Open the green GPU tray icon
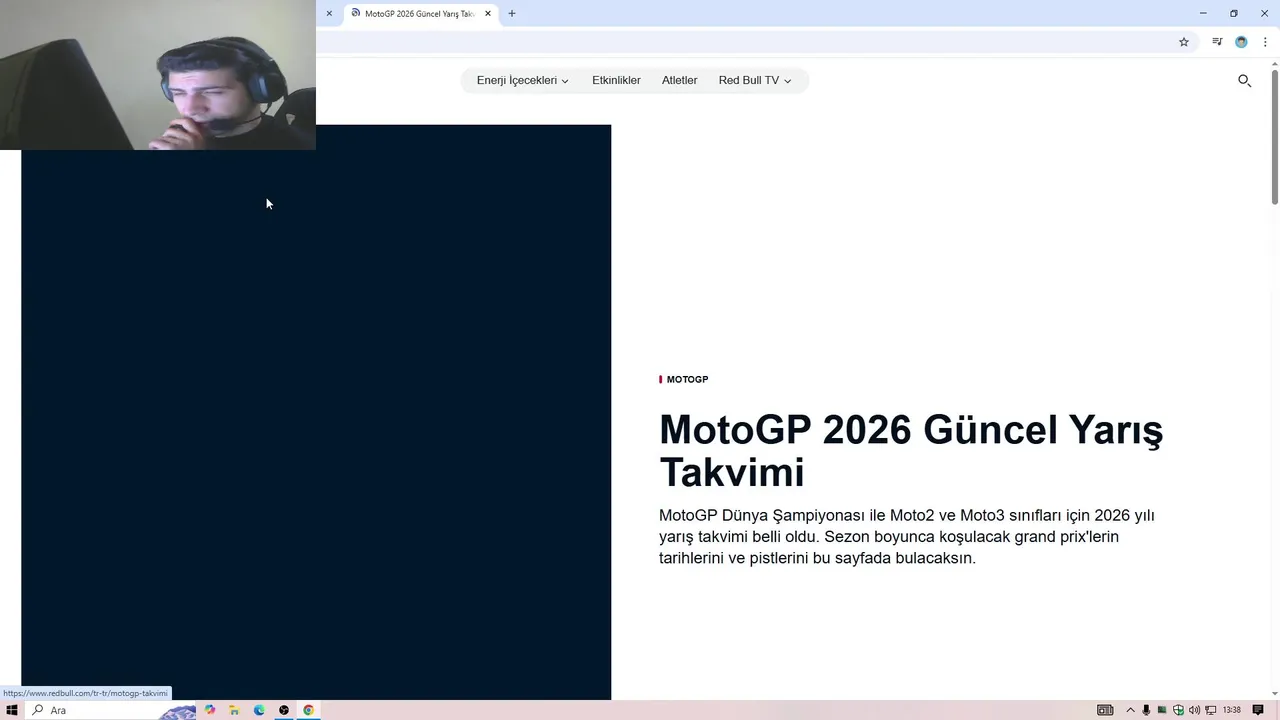1280x720 pixels. 1162,710
